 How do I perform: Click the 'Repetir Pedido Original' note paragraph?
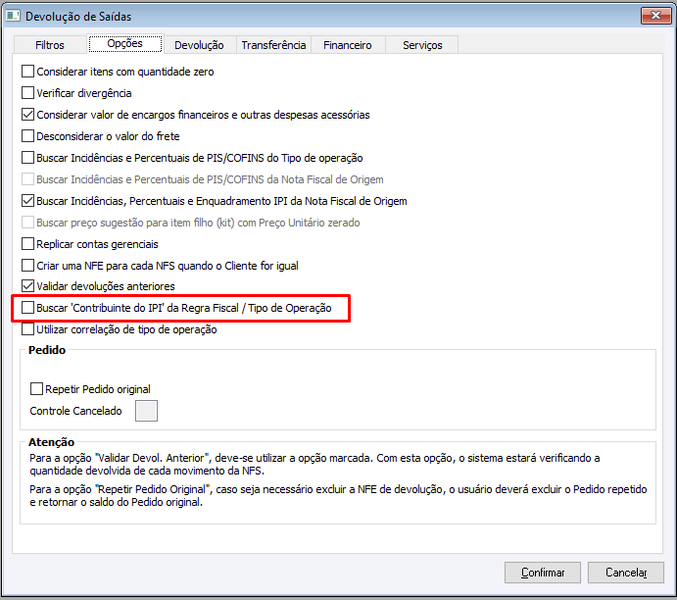pos(338,496)
